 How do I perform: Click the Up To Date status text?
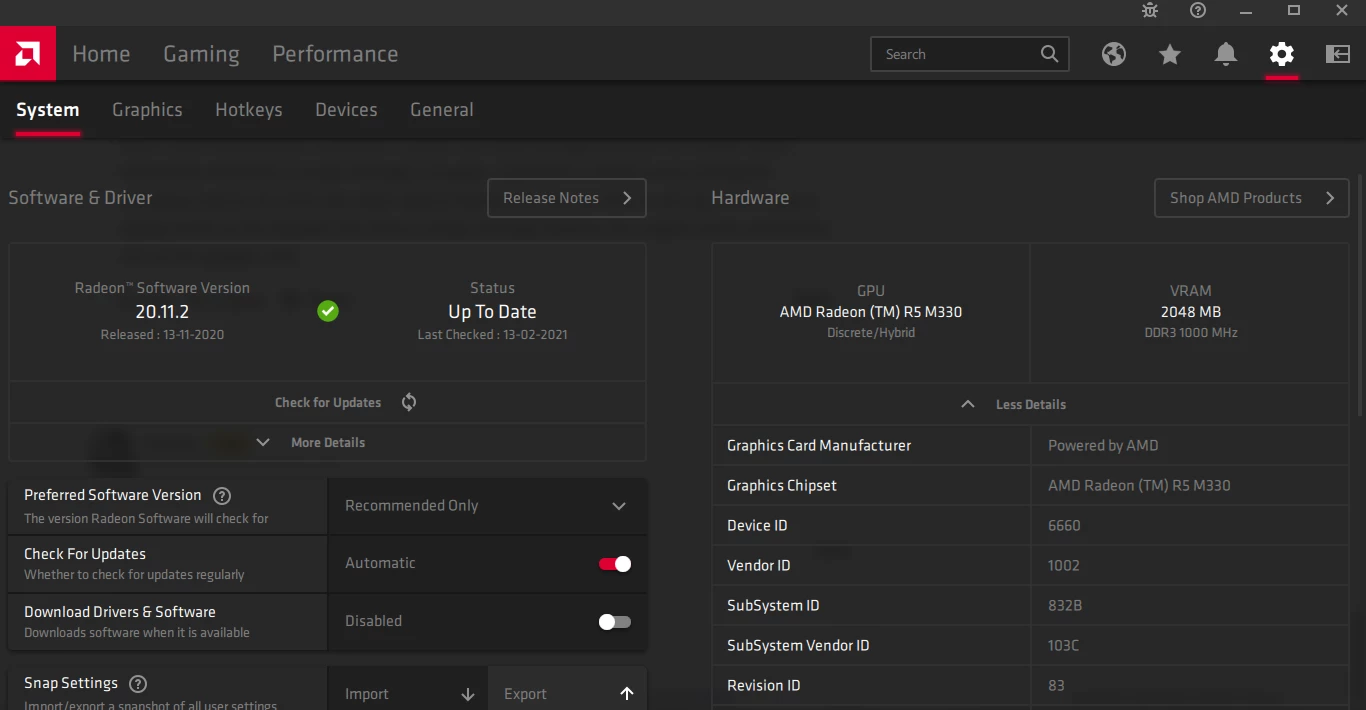point(492,311)
